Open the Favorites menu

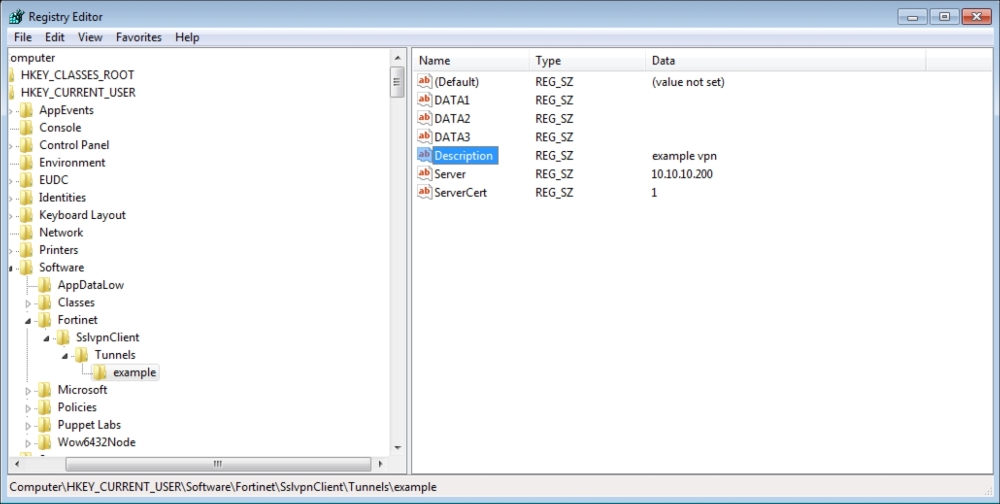pos(138,37)
